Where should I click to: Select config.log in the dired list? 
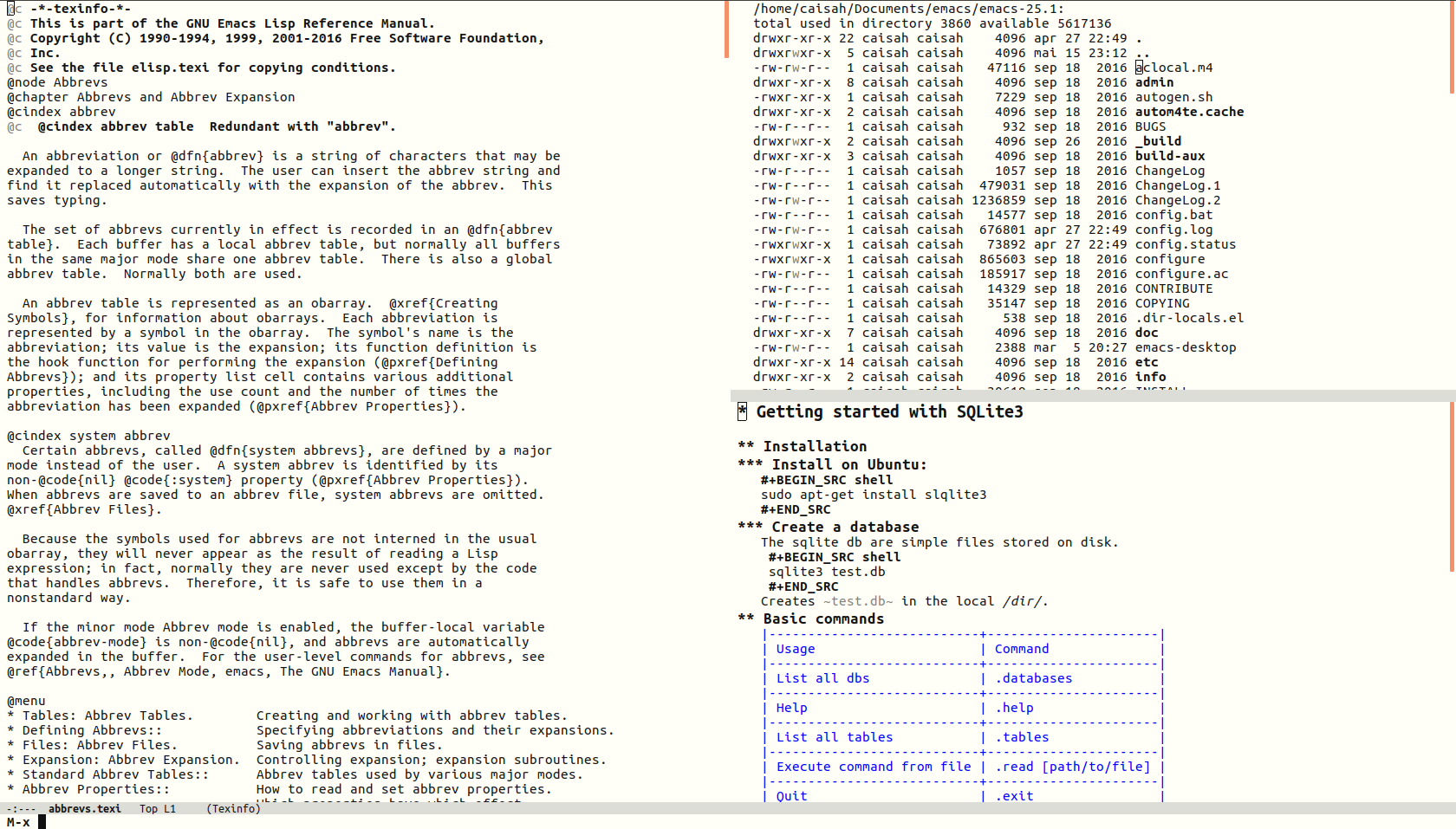point(1174,230)
